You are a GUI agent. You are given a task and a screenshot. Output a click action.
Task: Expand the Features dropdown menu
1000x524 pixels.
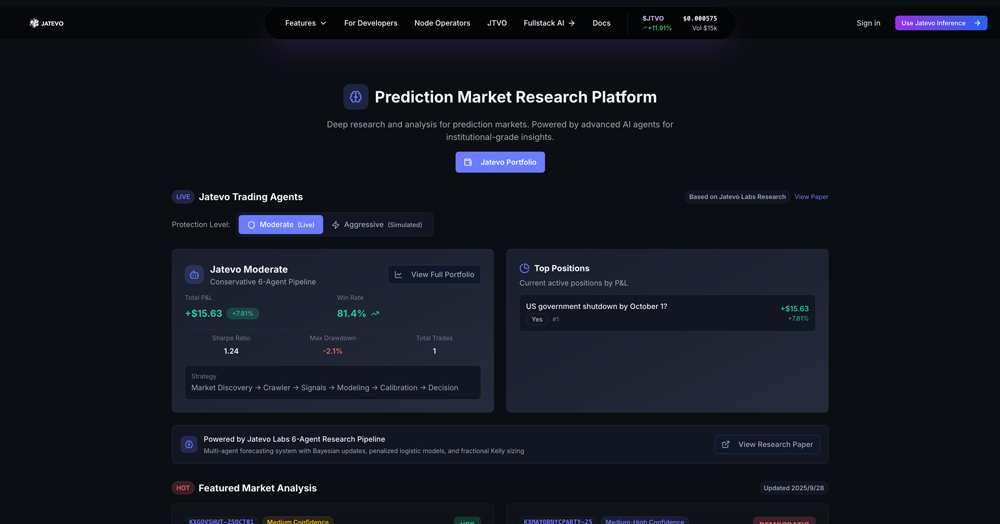[x=305, y=23]
